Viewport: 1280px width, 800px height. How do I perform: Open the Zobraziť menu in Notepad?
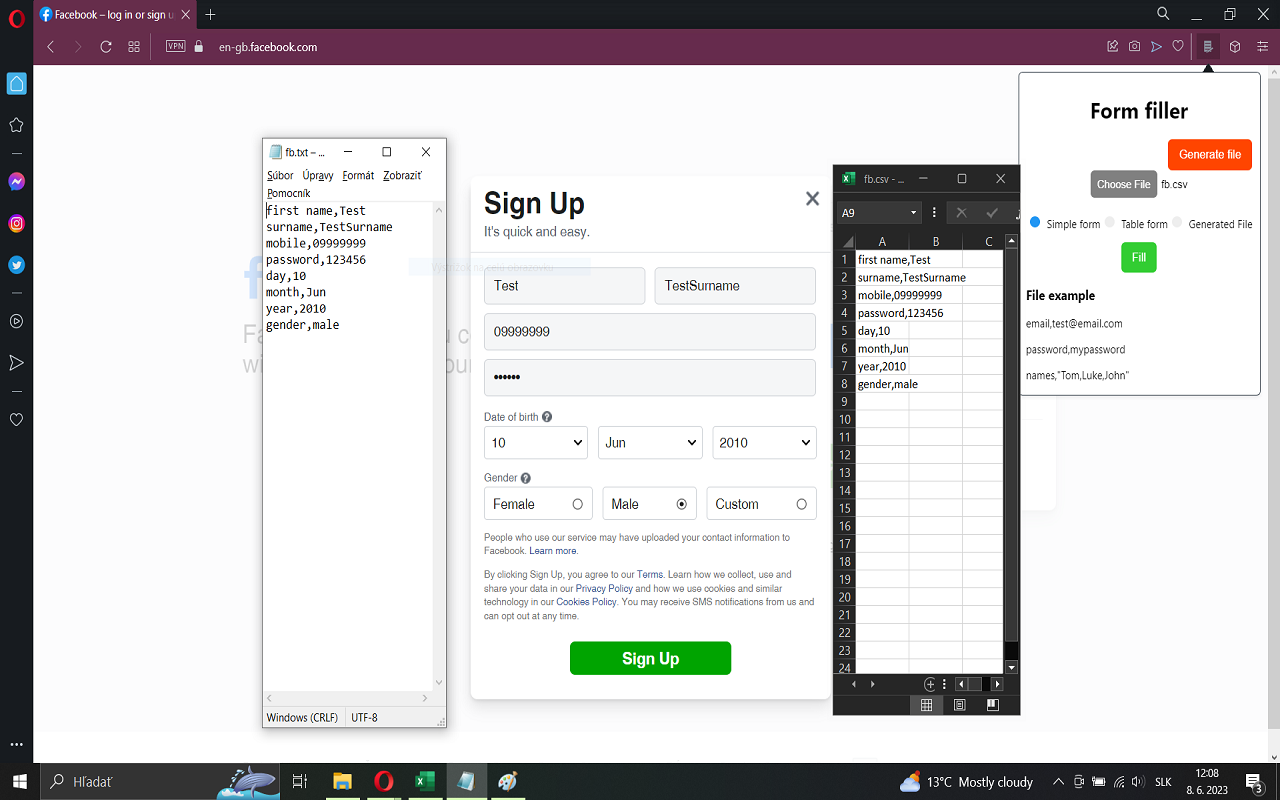pyautogui.click(x=402, y=175)
